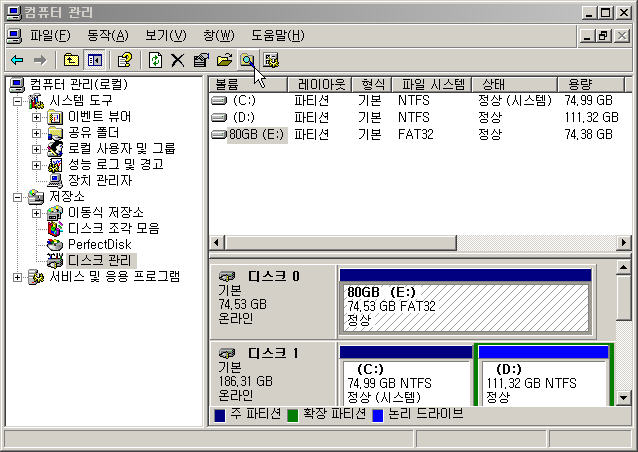Click the Help icon in the toolbar
This screenshot has width=638, height=452.
(x=125, y=60)
